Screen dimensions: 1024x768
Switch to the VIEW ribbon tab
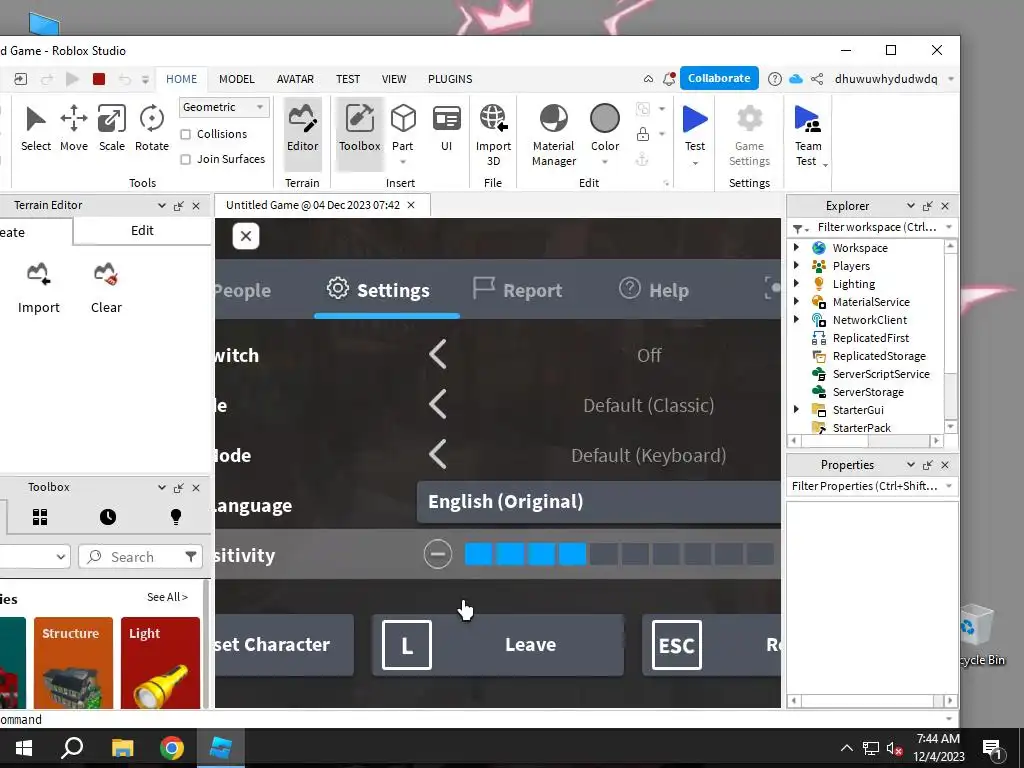(394, 79)
